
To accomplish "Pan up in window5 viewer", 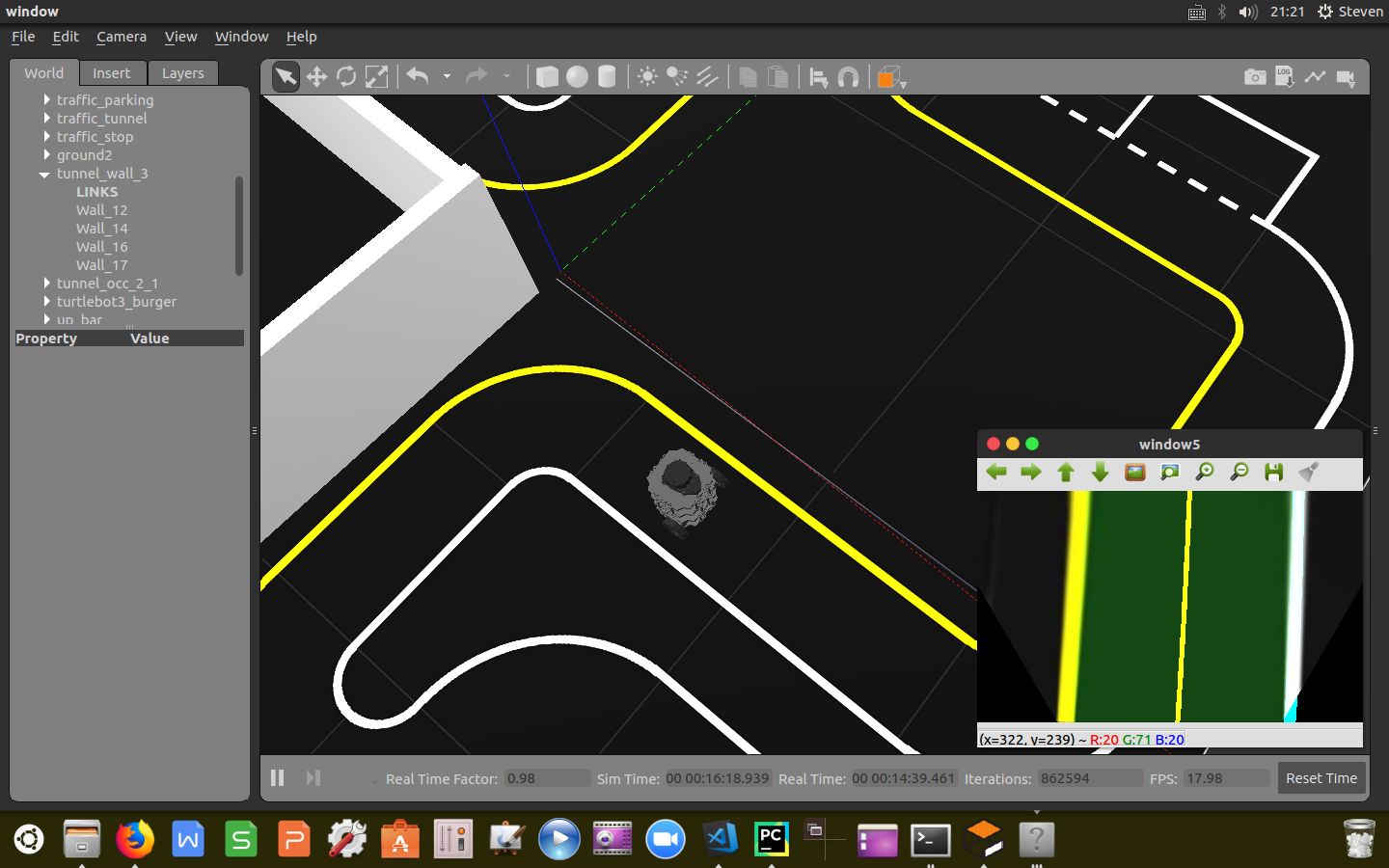I will pos(1066,472).
